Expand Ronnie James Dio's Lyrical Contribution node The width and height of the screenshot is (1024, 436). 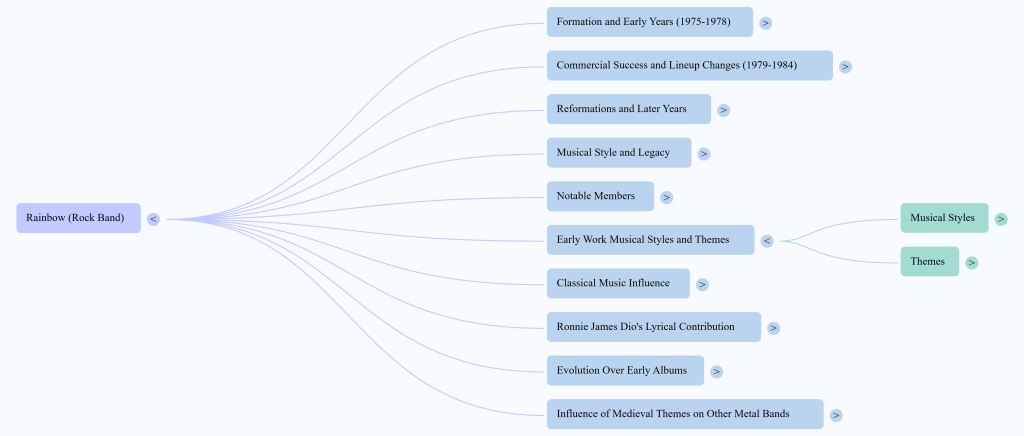pos(773,328)
